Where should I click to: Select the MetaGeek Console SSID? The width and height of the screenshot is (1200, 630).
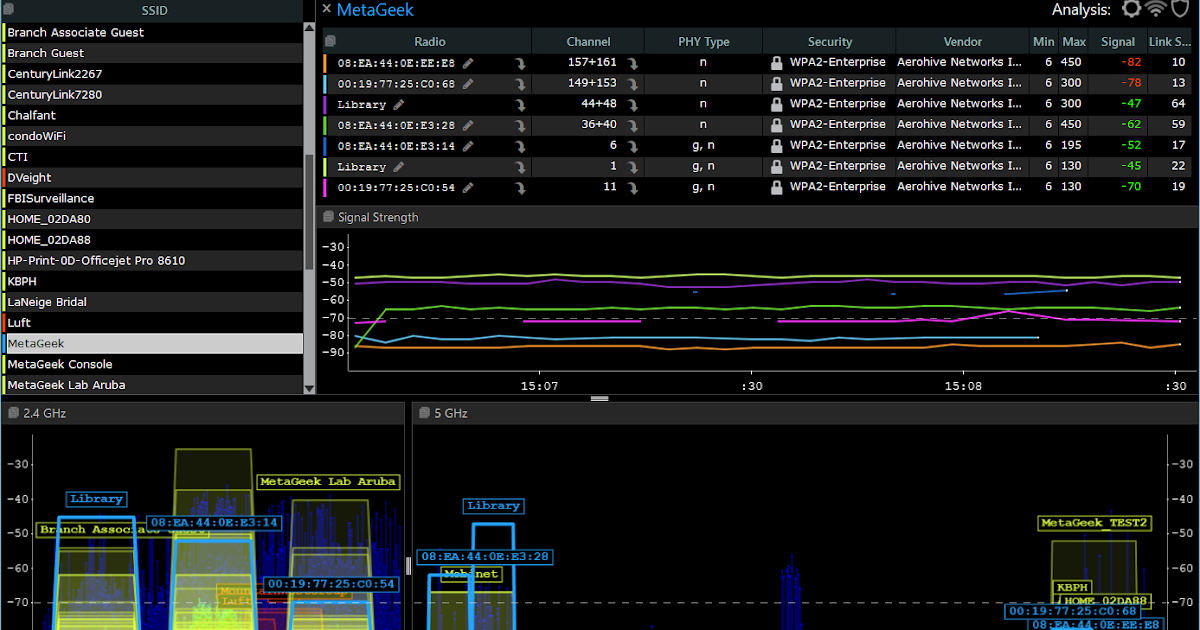152,364
